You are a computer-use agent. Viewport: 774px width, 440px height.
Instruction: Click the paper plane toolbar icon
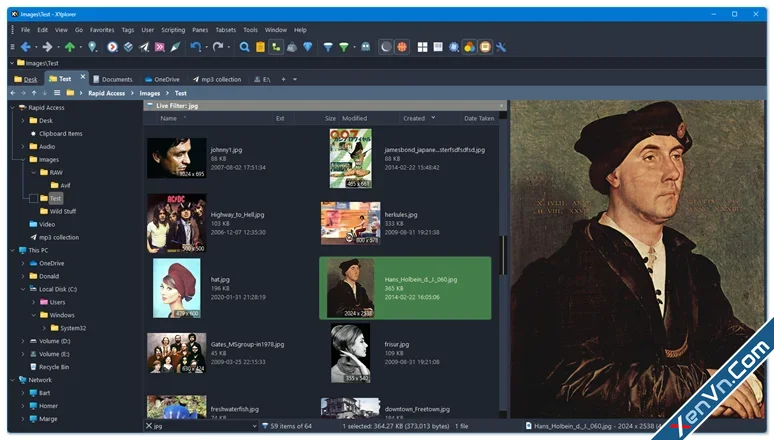tap(144, 47)
